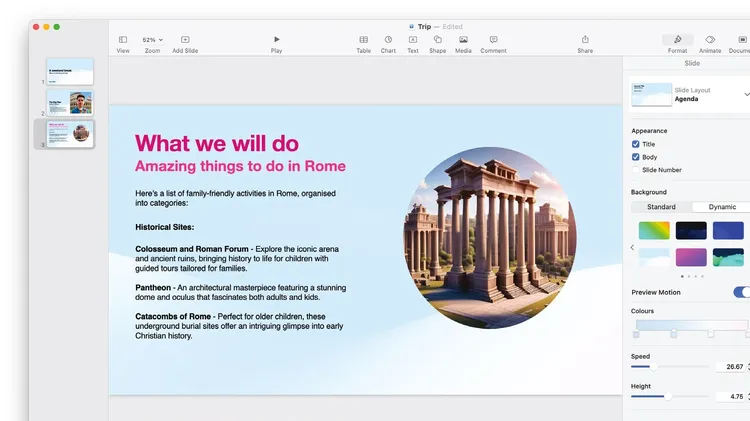Viewport: 750px width, 421px height.
Task: Add a Comment to the slide
Action: tap(493, 40)
